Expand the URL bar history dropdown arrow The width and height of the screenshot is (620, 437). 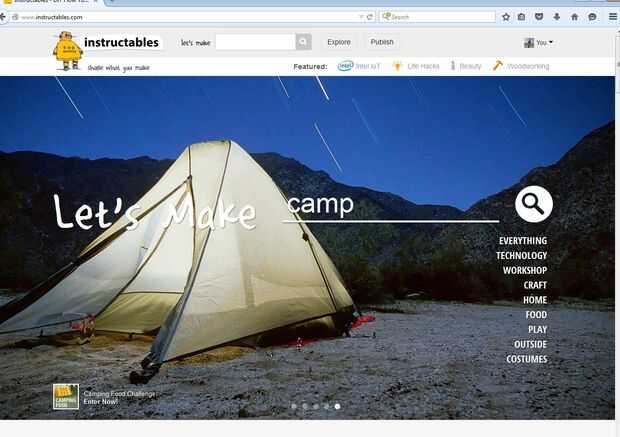361,17
